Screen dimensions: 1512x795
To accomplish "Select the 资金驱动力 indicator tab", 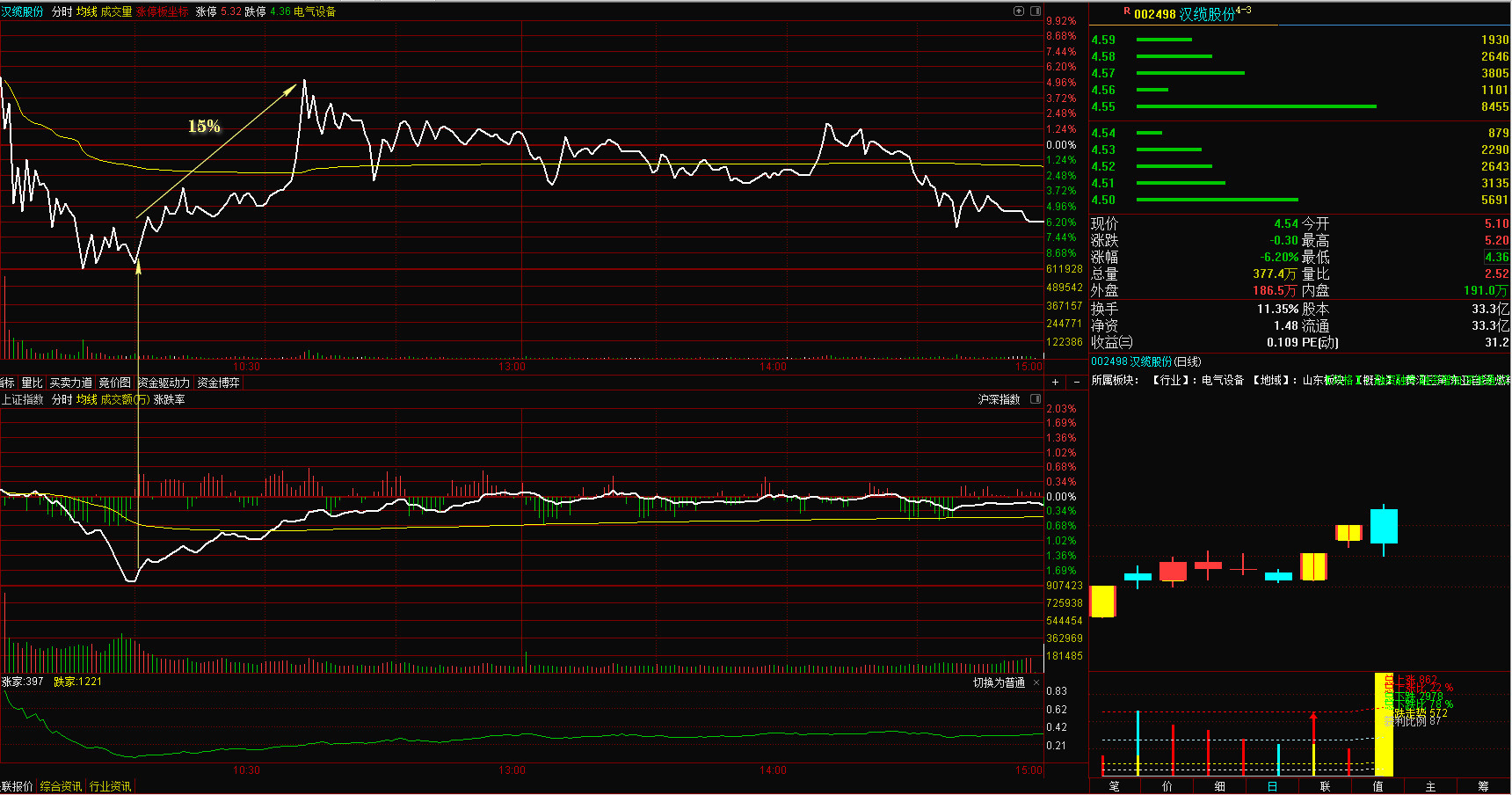I will pos(164,383).
